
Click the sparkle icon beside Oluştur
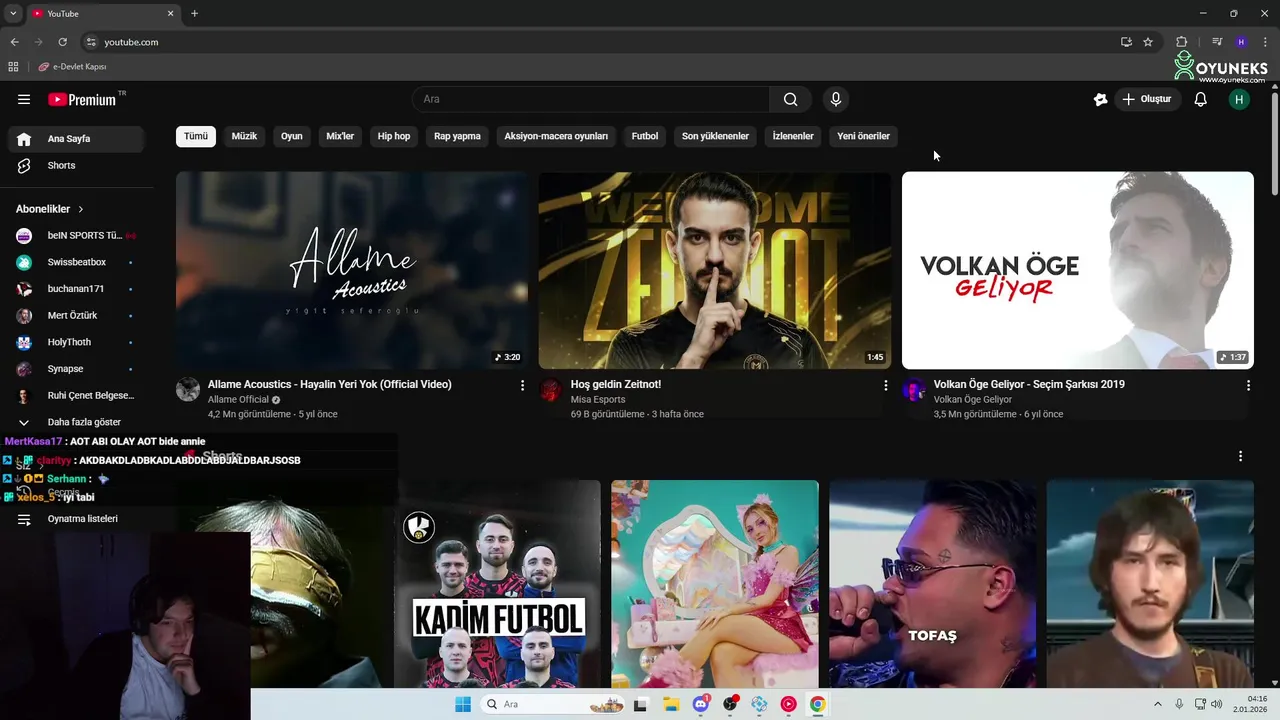tap(1100, 99)
